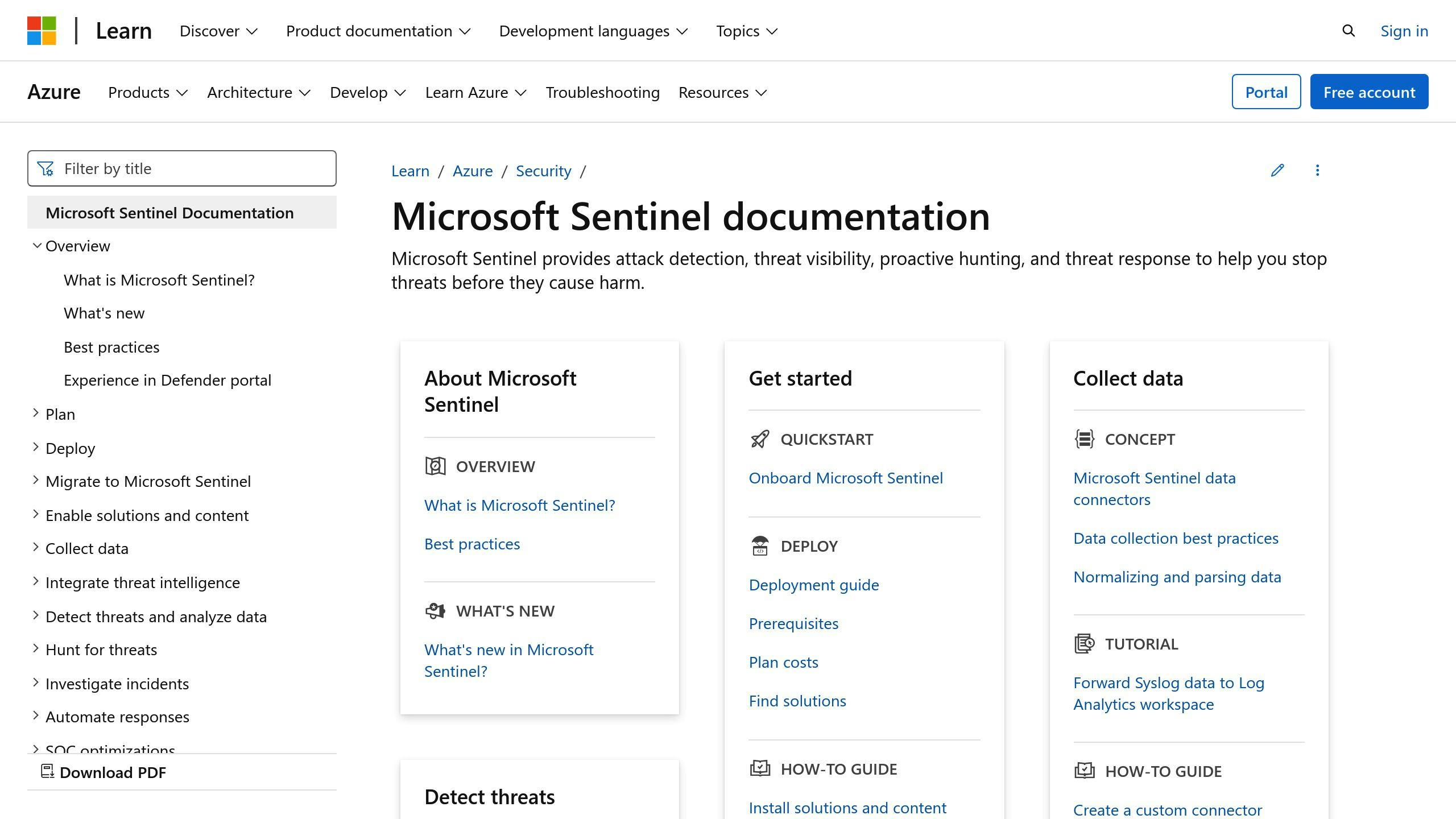Open Best practices in sidebar
Viewport: 1456px width, 819px height.
pos(111,347)
